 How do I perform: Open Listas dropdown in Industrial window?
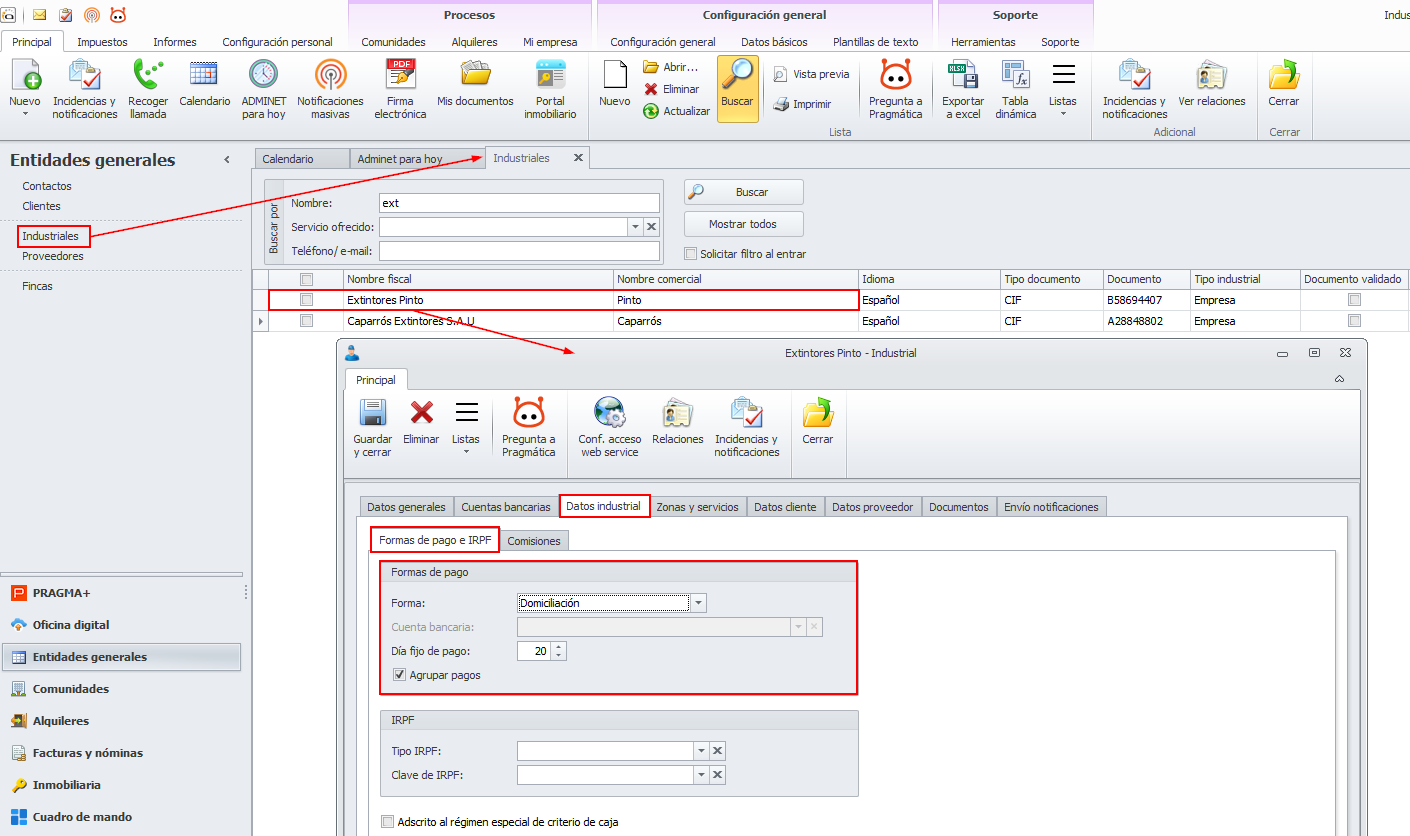pyautogui.click(x=466, y=427)
